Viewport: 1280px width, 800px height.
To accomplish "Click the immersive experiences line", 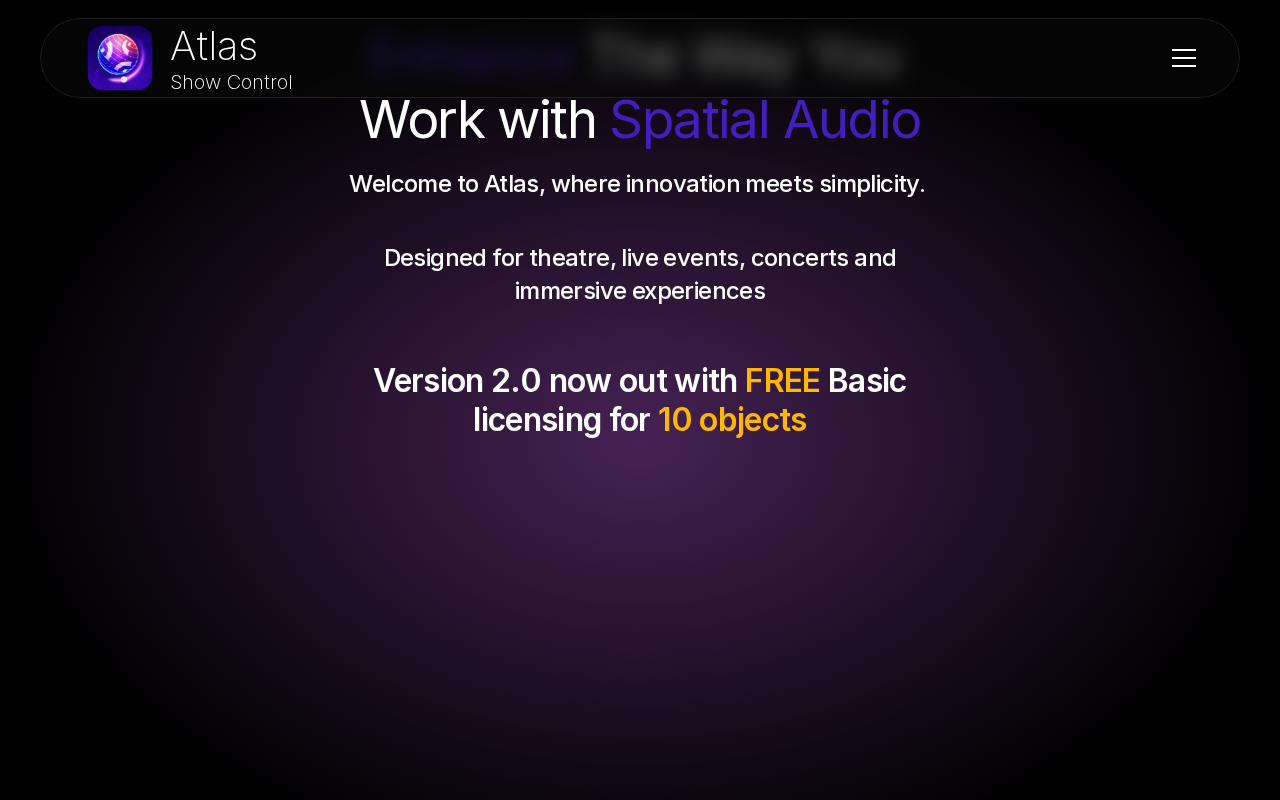I will tap(640, 291).
